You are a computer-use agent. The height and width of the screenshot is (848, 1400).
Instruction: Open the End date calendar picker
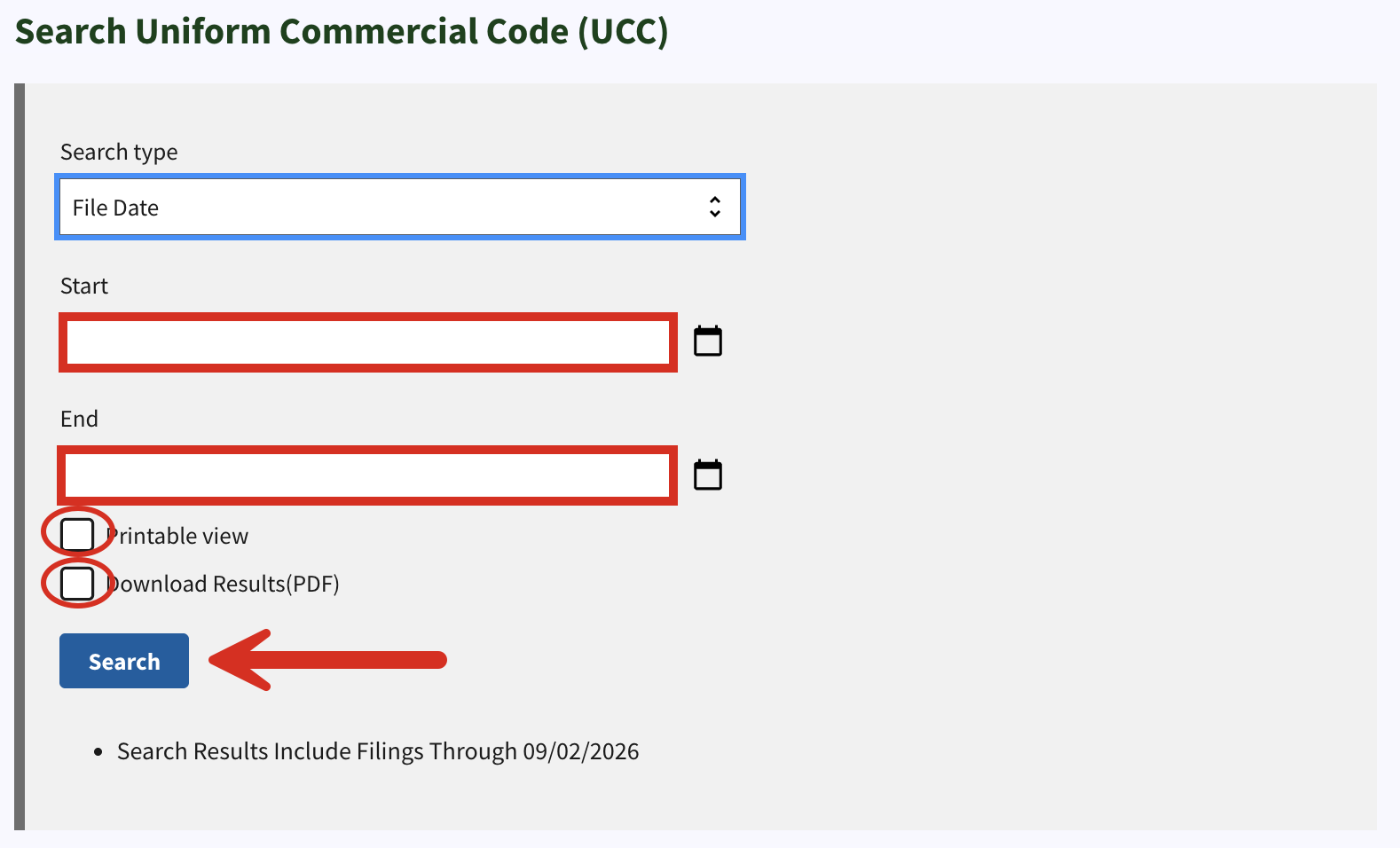pos(708,475)
